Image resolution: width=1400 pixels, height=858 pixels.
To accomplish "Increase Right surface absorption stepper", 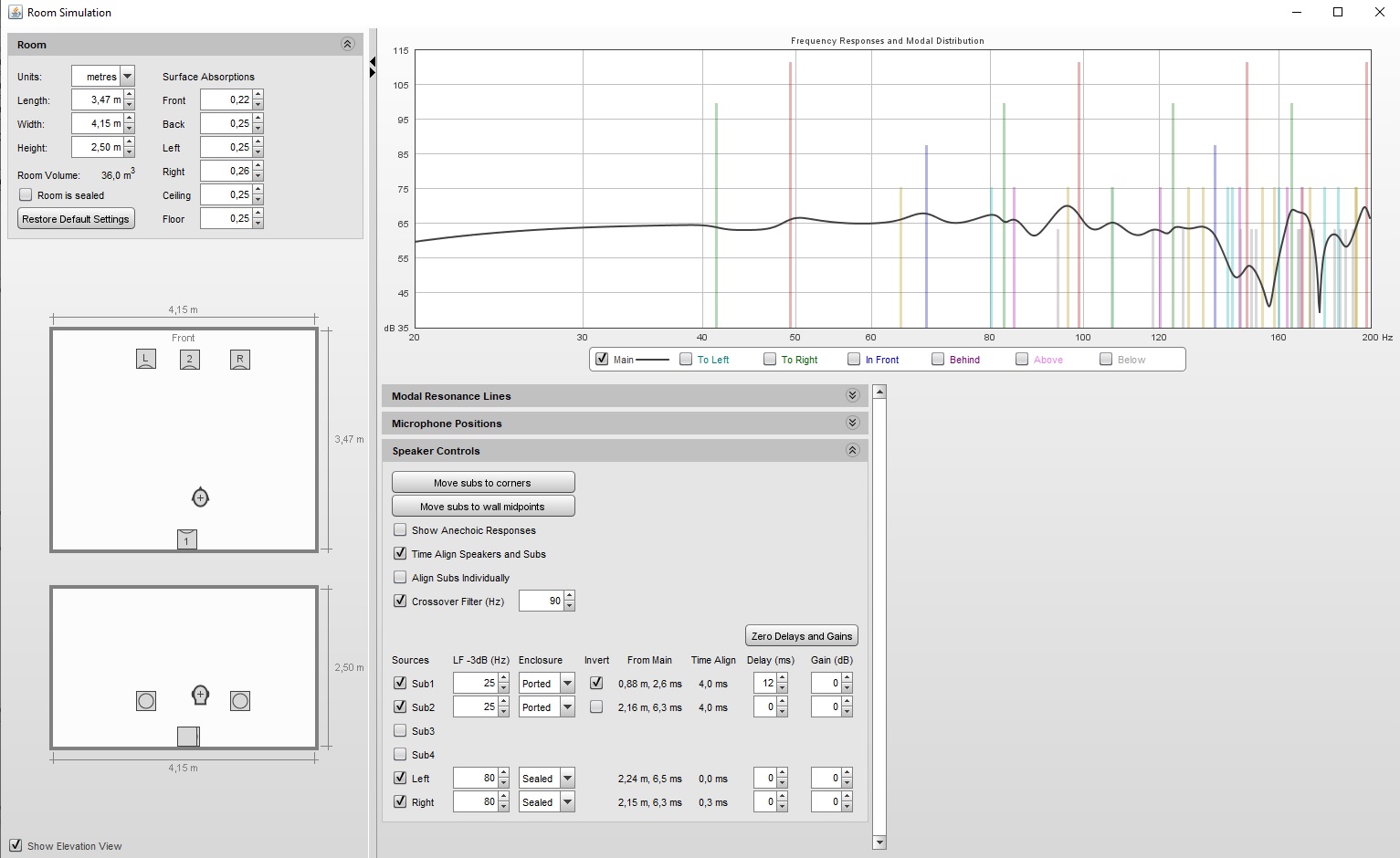I will pyautogui.click(x=258, y=166).
